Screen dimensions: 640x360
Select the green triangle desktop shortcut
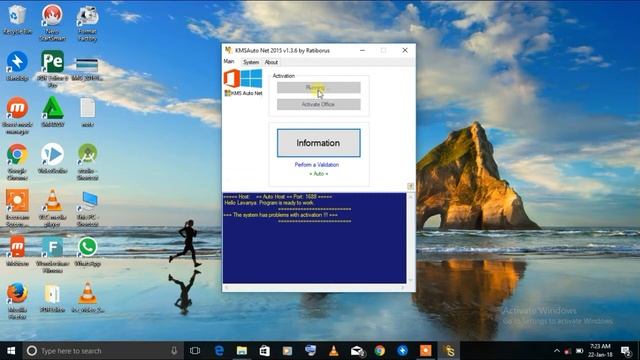click(52, 111)
